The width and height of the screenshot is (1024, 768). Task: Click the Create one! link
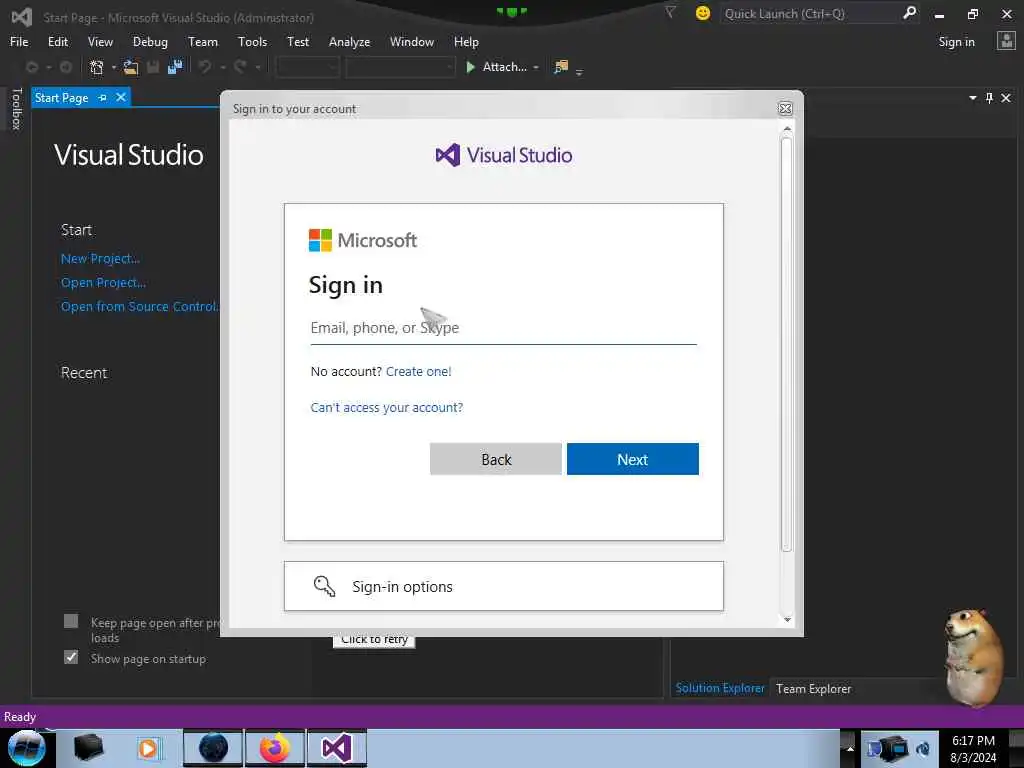(419, 372)
